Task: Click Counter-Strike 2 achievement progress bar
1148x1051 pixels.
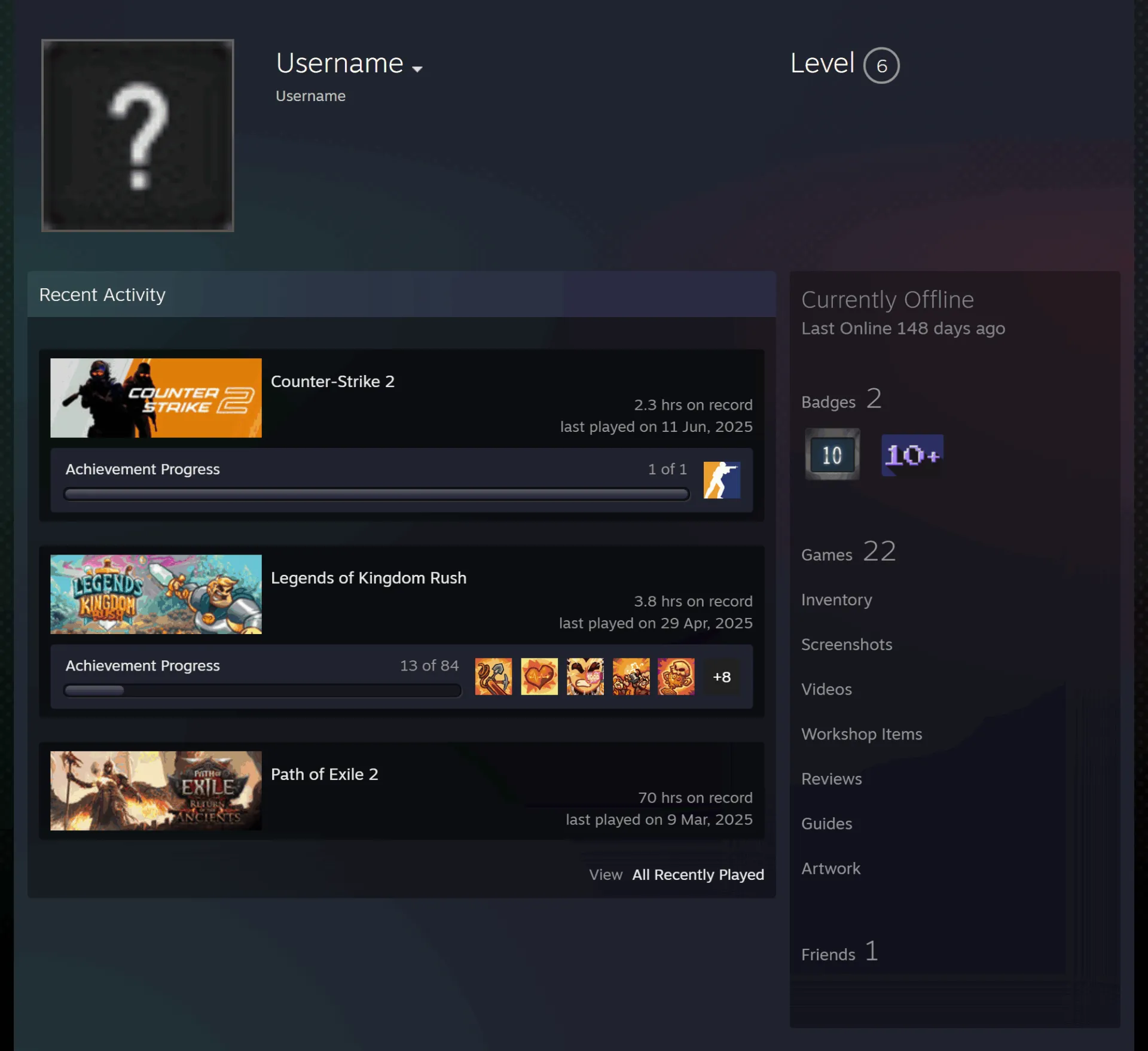Action: point(377,494)
